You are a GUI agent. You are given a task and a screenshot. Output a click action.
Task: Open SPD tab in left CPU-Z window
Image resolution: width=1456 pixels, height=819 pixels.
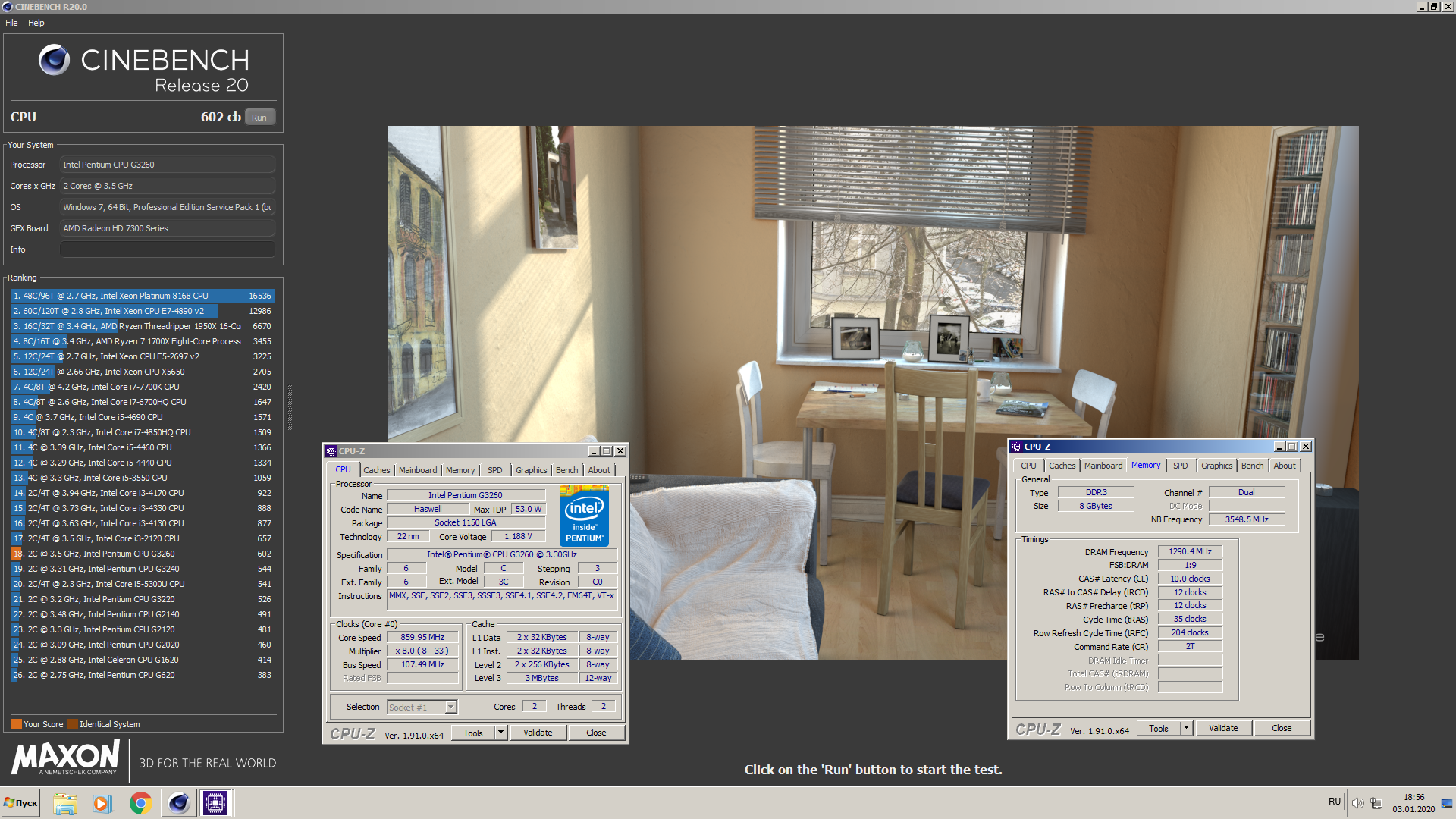(x=495, y=470)
